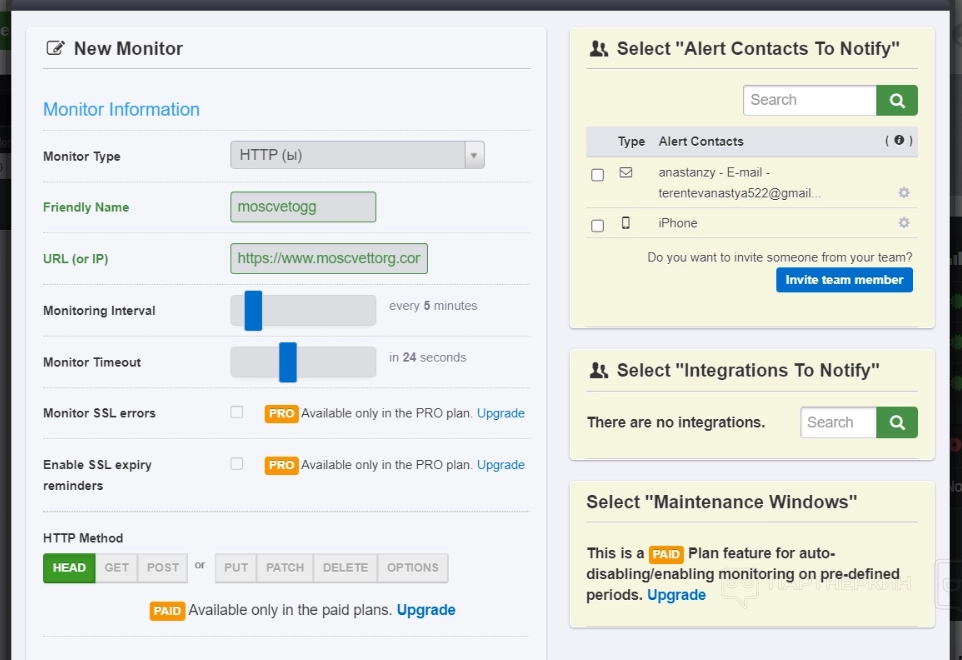Click the alert contacts search magnifier button

coord(897,100)
